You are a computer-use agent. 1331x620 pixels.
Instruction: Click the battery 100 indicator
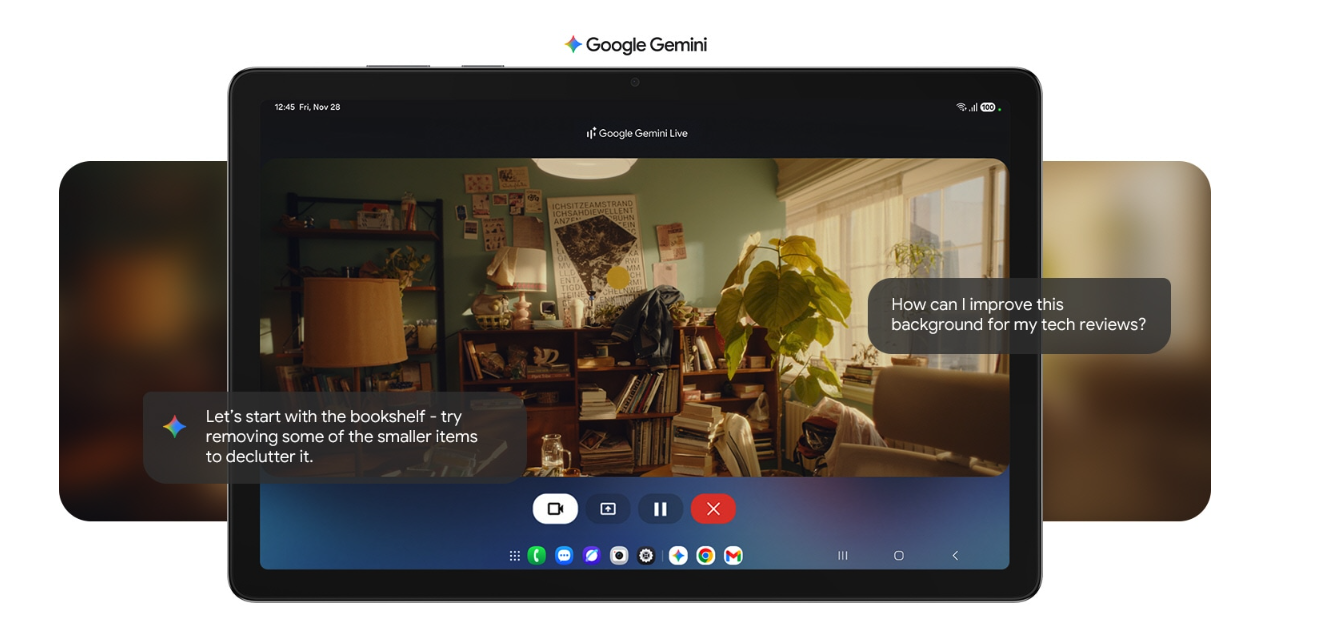[988, 107]
